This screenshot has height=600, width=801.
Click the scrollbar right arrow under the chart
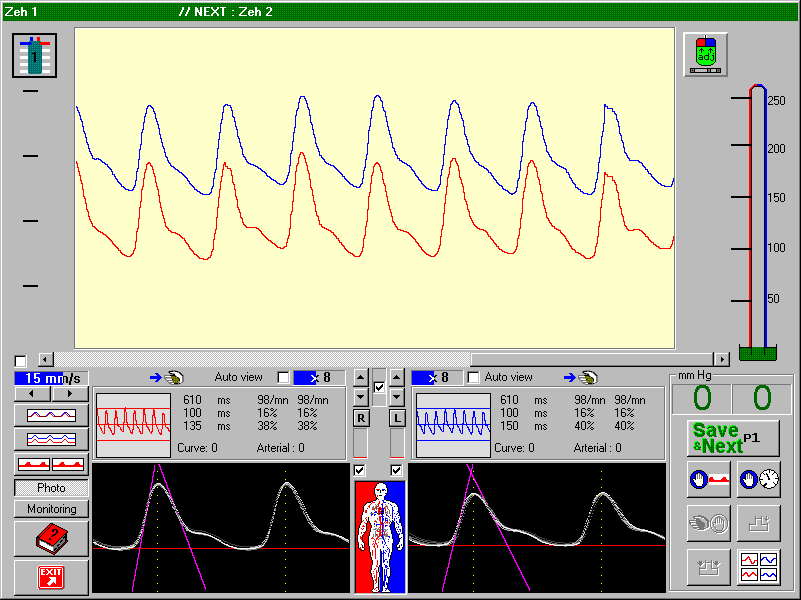click(722, 359)
